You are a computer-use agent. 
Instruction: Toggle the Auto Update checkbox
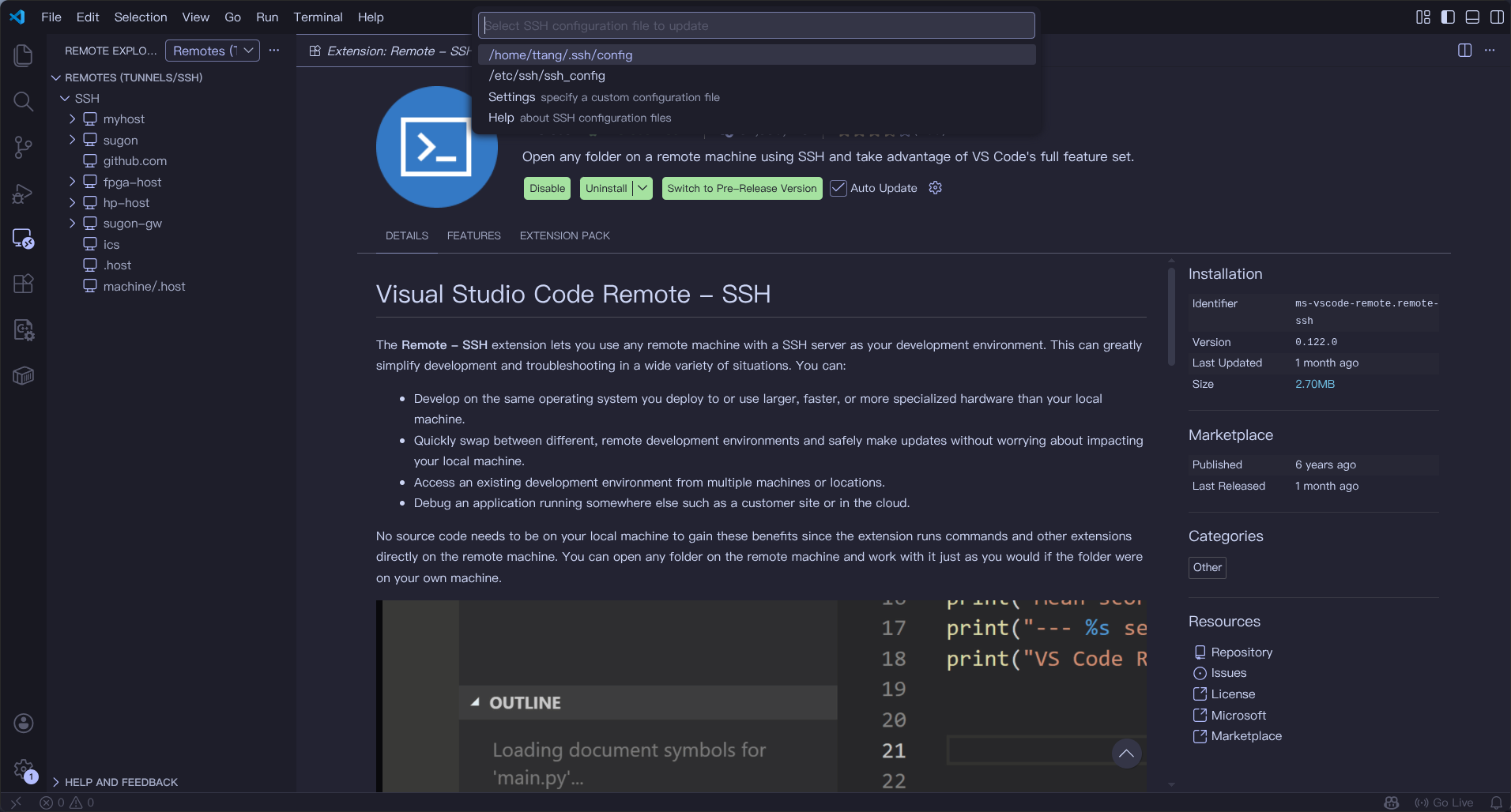point(838,188)
